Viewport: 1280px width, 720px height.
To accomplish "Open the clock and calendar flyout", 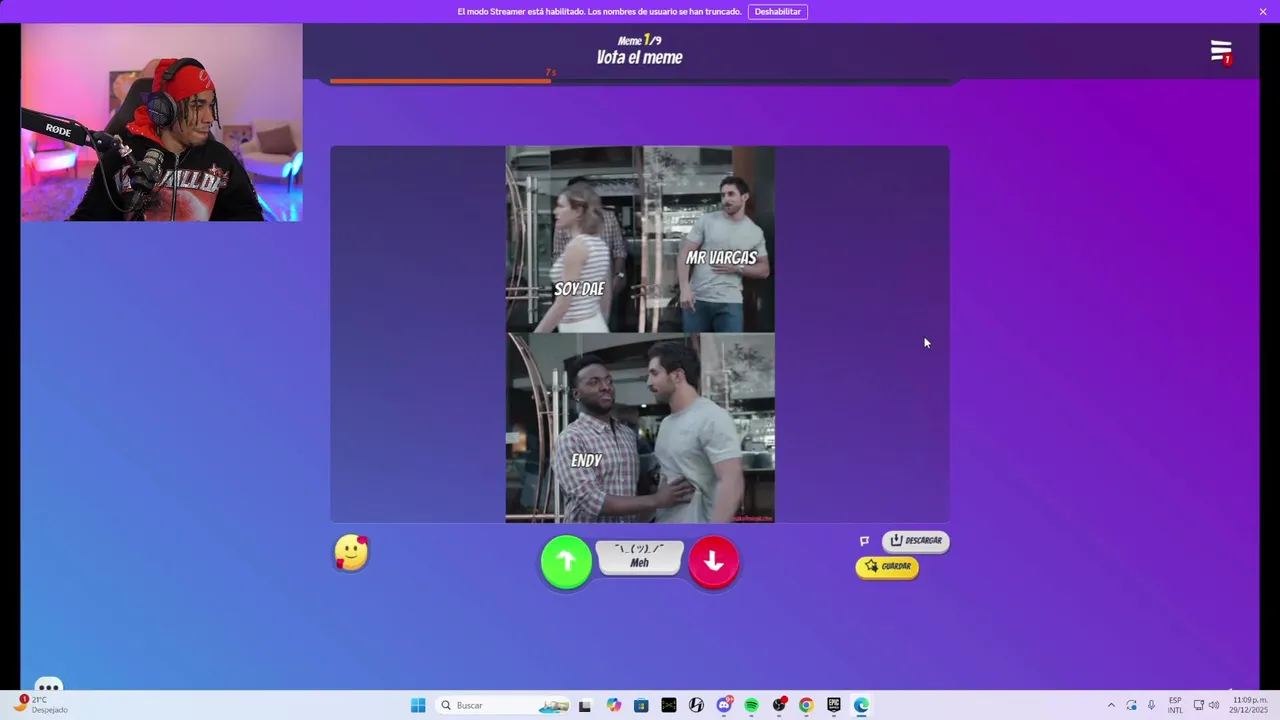I will (1250, 705).
